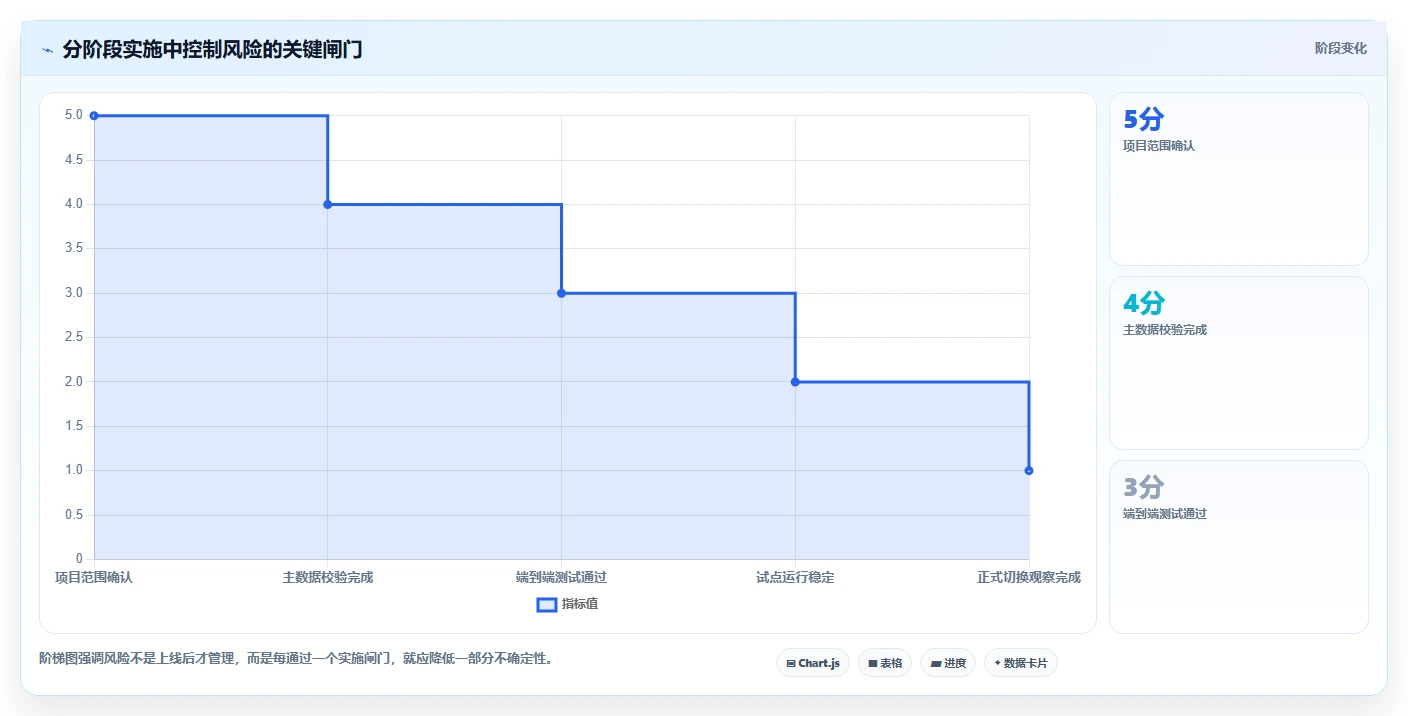Click the data point at 端到端测试通过
The height and width of the screenshot is (716, 1408).
click(561, 293)
